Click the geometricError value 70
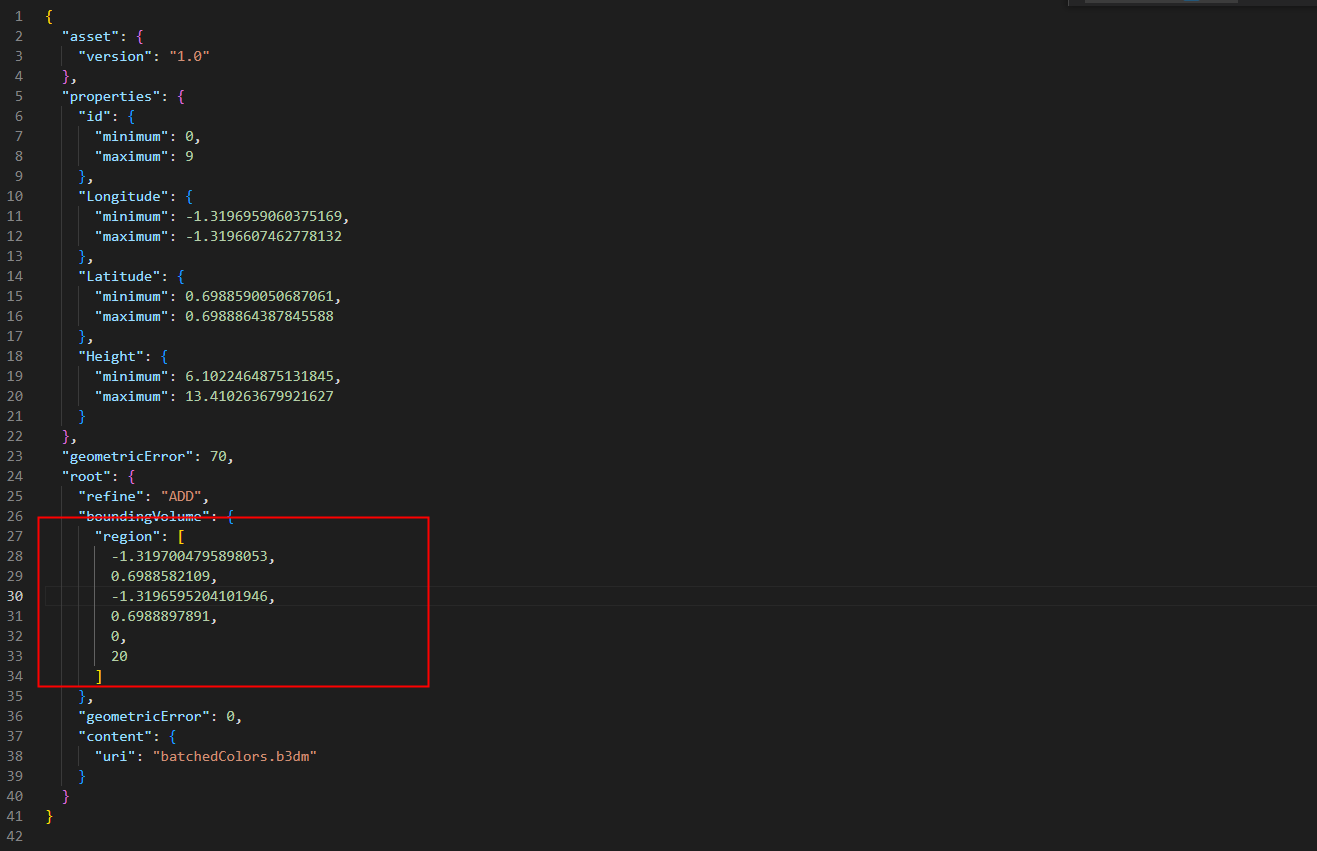 point(217,456)
